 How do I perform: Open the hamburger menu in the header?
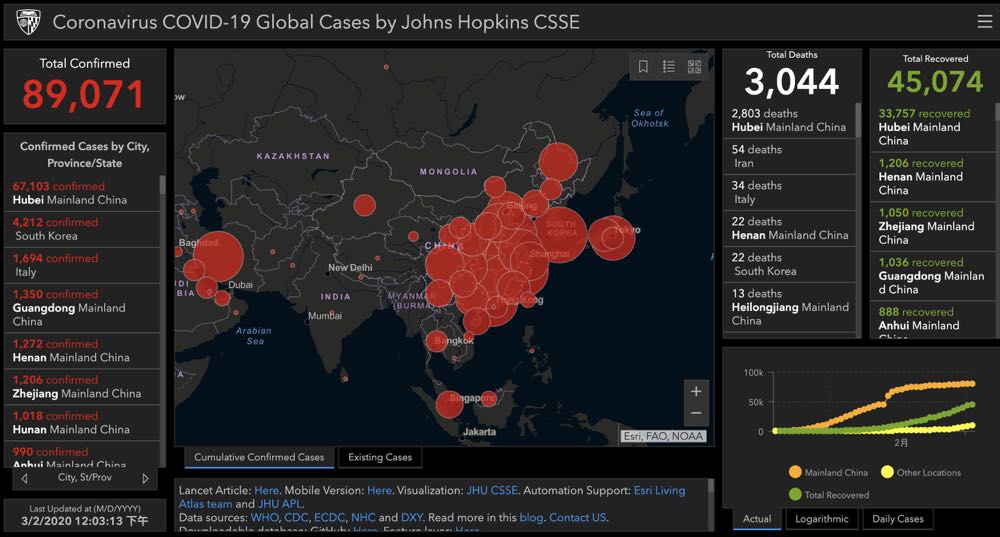pos(984,22)
